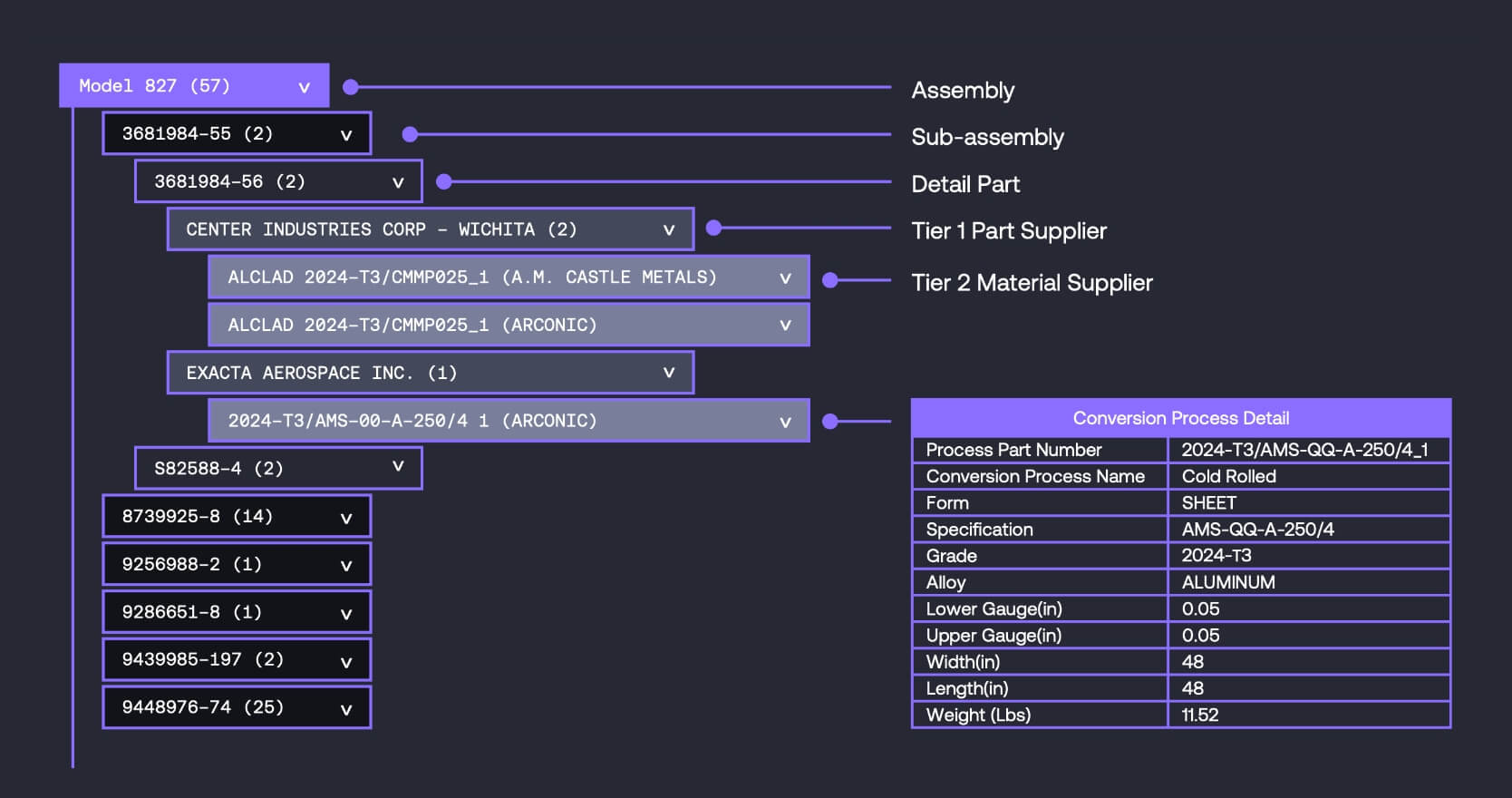Viewport: 1512px width, 798px height.
Task: Select CENTER INDUSTRIES CORP - WICHITA node
Action: (x=431, y=229)
